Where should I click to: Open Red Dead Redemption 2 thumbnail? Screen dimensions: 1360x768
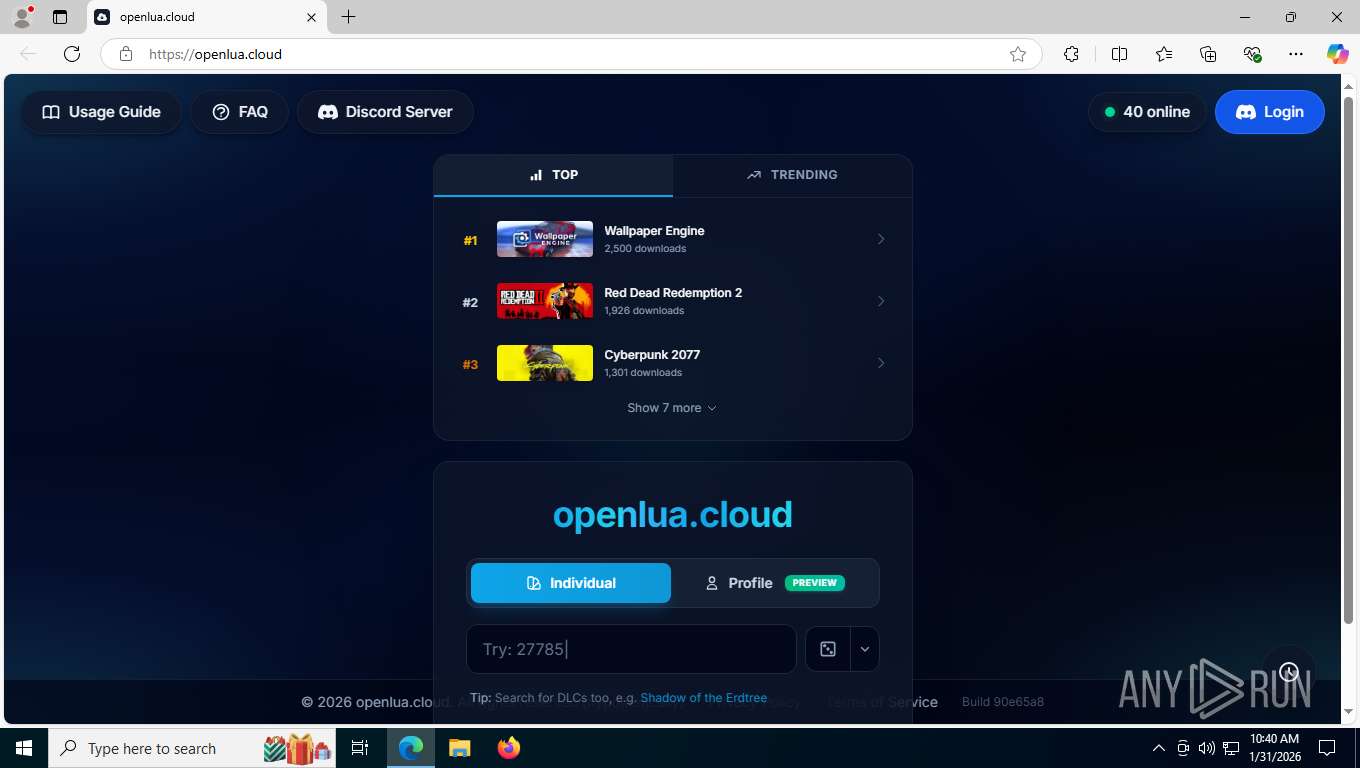point(545,301)
